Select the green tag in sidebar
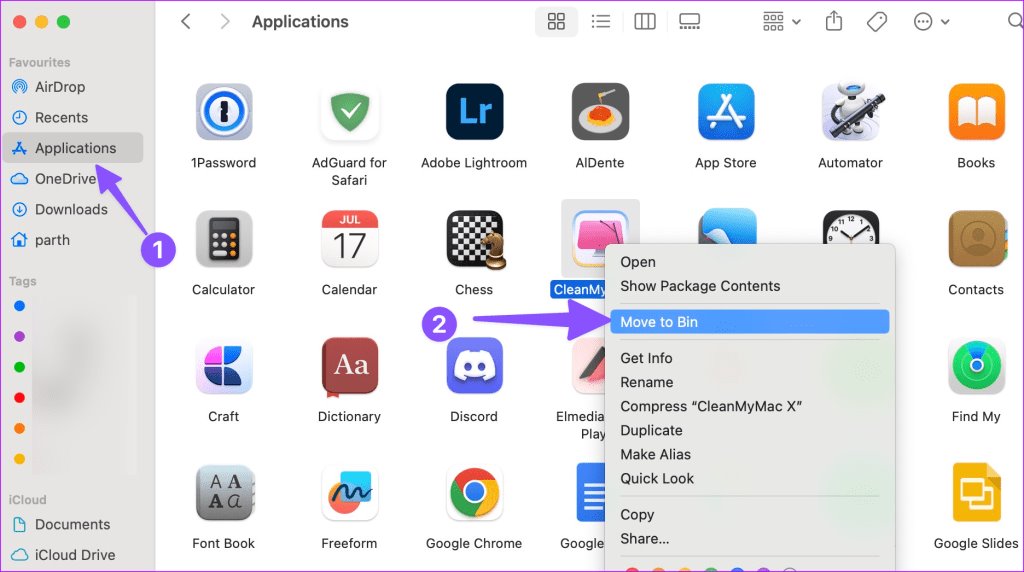 click(20, 367)
